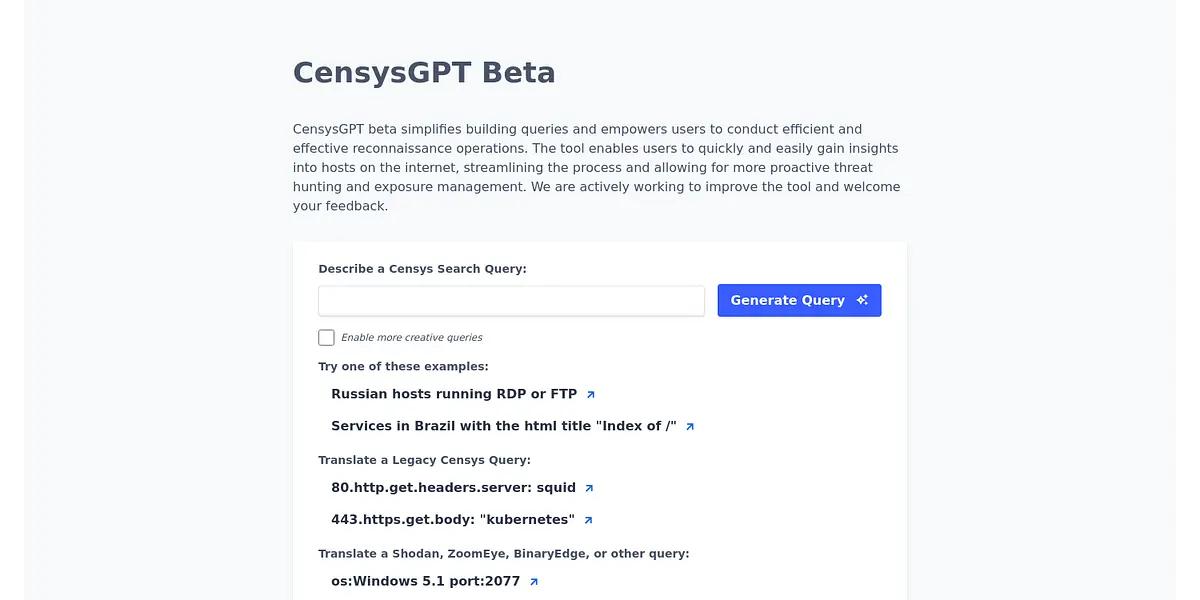
Task: Click the sparkle icon in Generate Query button
Action: coord(862,300)
